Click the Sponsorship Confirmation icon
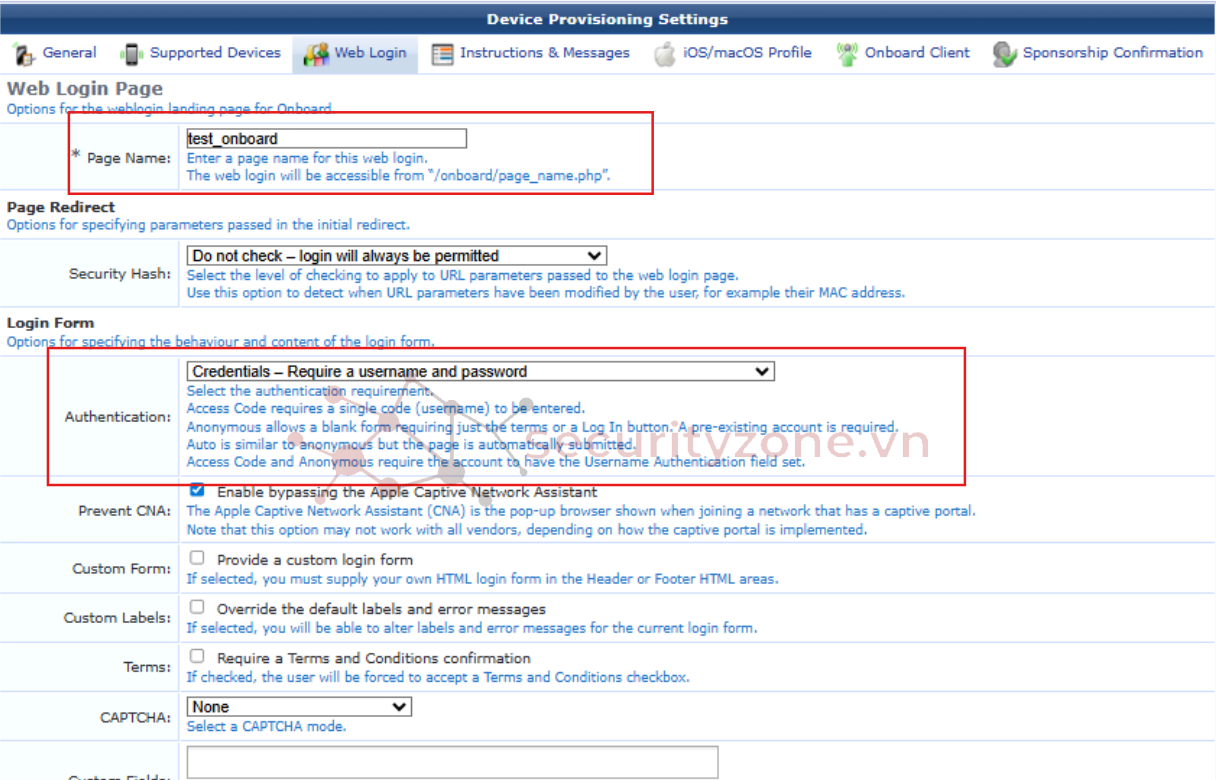 pyautogui.click(x=1004, y=54)
